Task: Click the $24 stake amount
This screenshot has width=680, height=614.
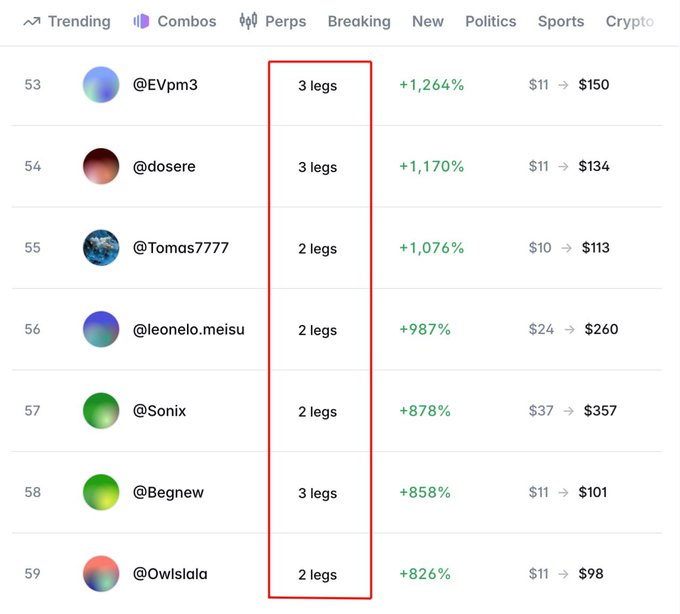Action: click(x=541, y=329)
